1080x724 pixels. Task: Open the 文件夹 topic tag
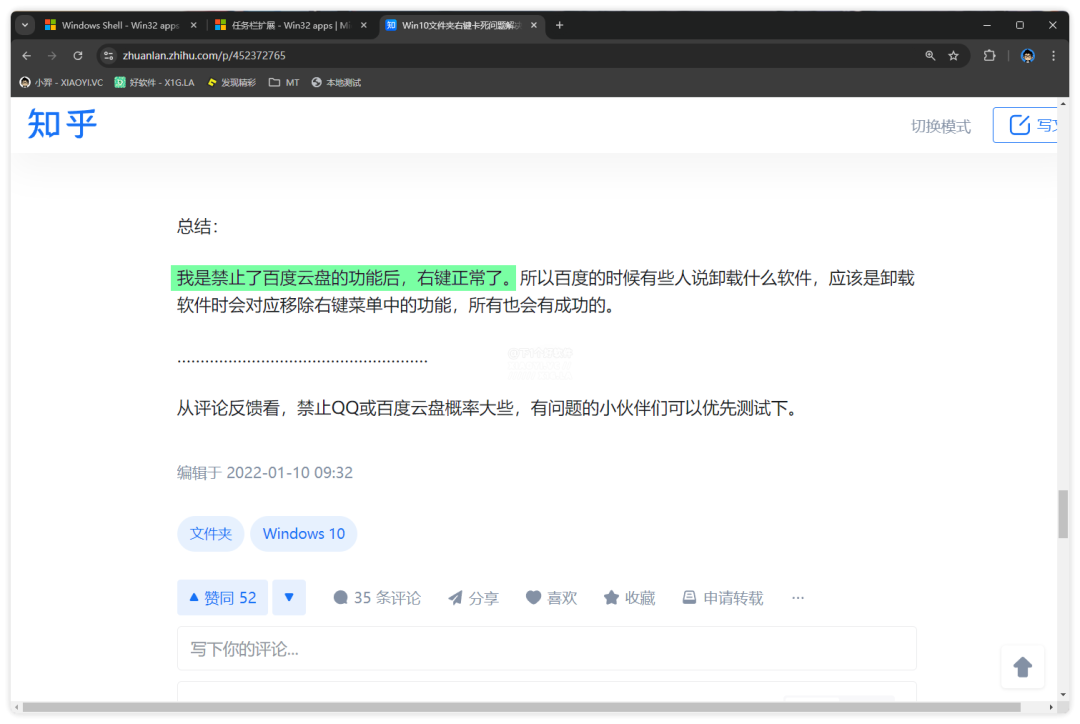click(211, 534)
